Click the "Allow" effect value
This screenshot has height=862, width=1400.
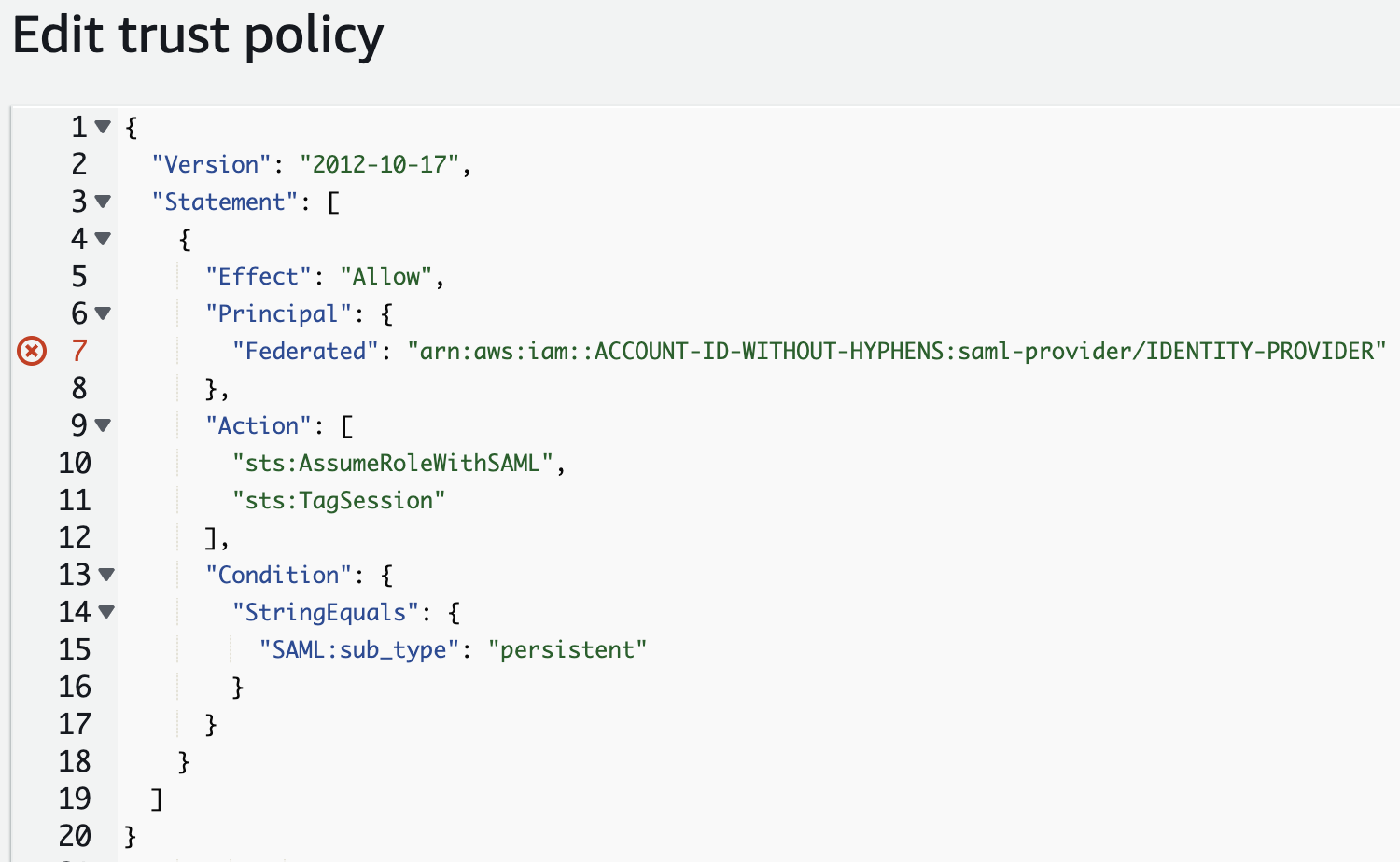click(385, 276)
